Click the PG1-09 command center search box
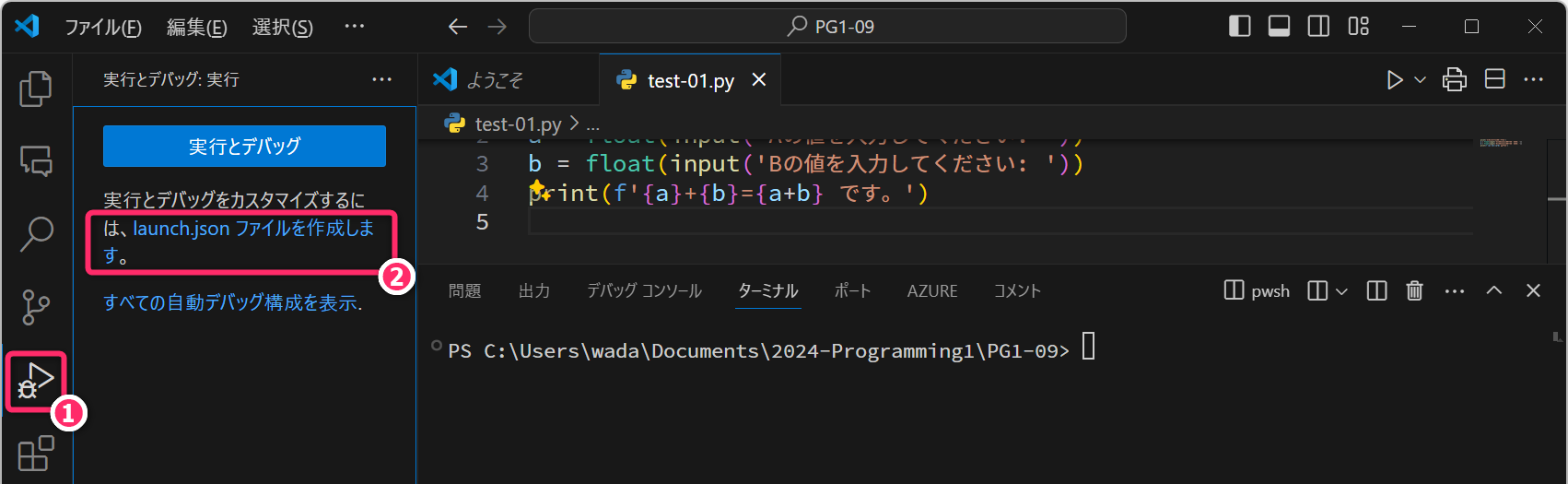This screenshot has height=484, width=1568. [827, 27]
